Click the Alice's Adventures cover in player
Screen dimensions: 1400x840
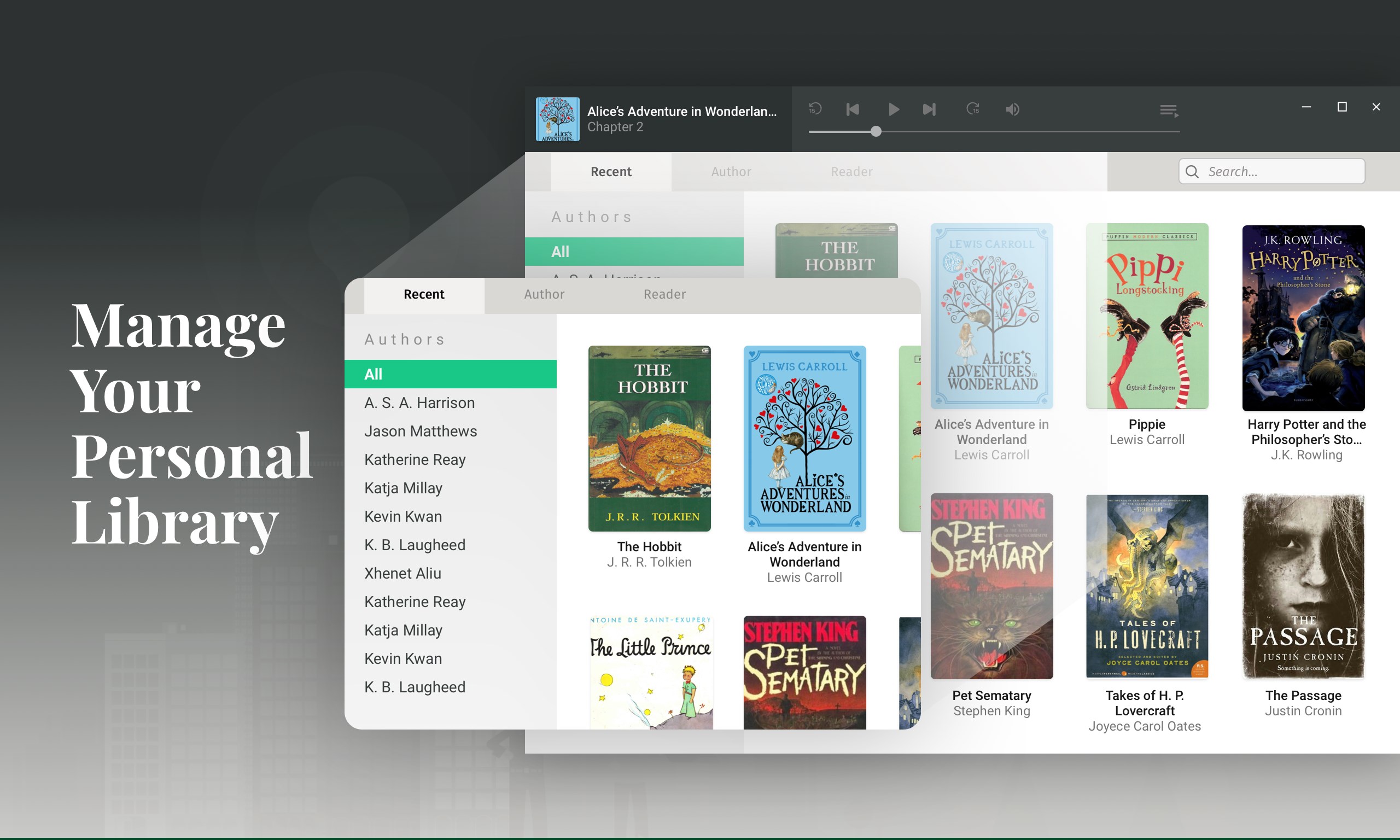click(x=558, y=119)
